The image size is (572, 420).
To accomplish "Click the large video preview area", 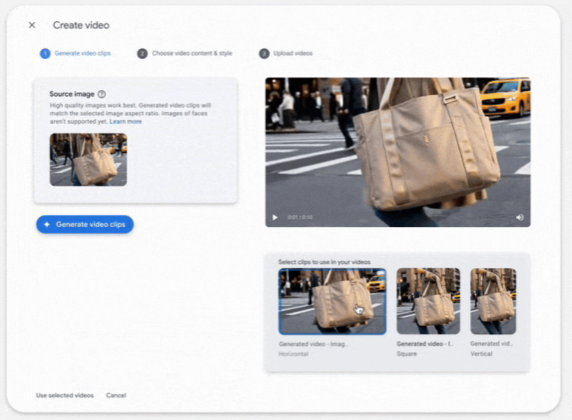I will click(x=398, y=152).
